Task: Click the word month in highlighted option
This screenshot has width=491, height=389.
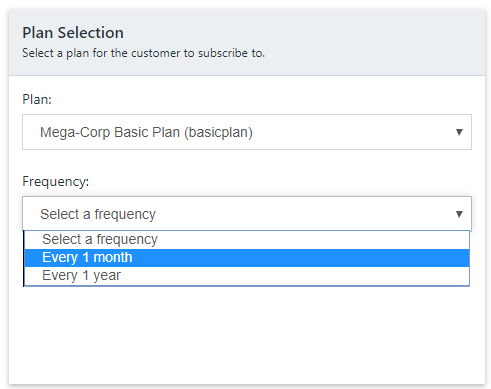Action: click(113, 258)
